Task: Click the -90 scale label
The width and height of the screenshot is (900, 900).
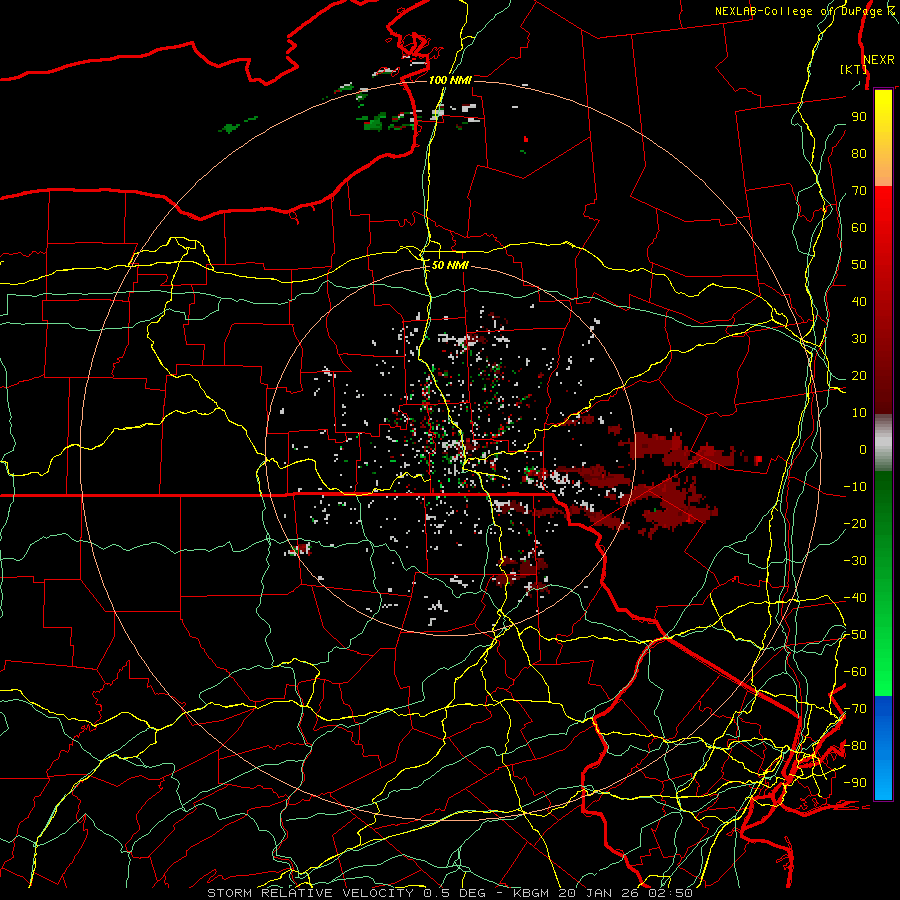Action: (855, 783)
